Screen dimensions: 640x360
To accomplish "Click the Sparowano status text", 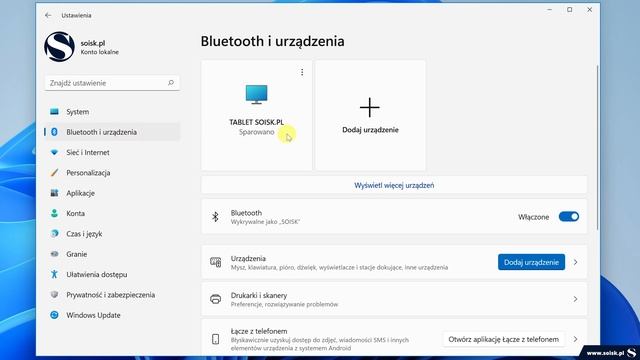I will click(256, 132).
